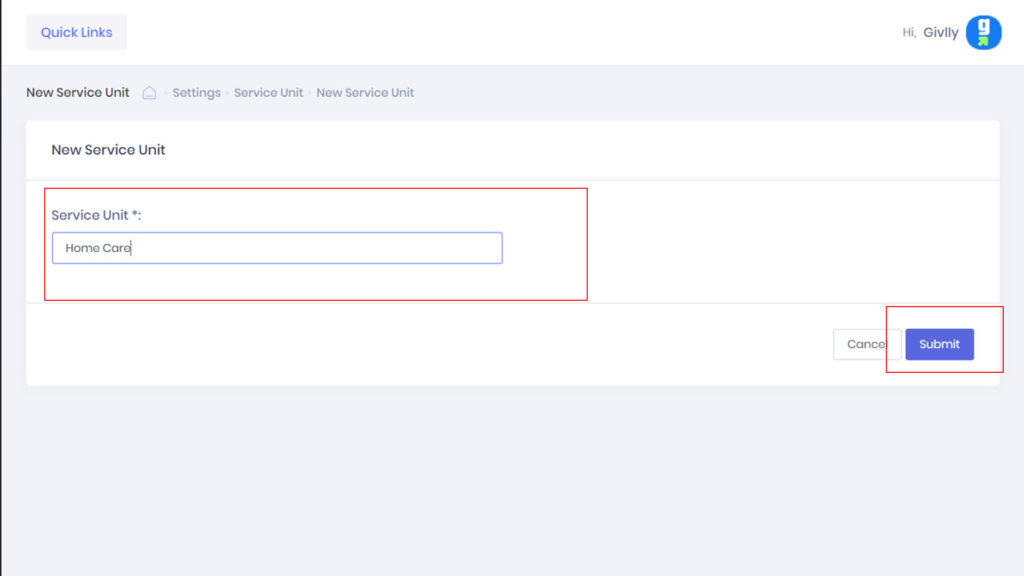Click the page title above the card
Screen dimensions: 1024x576
[78, 93]
